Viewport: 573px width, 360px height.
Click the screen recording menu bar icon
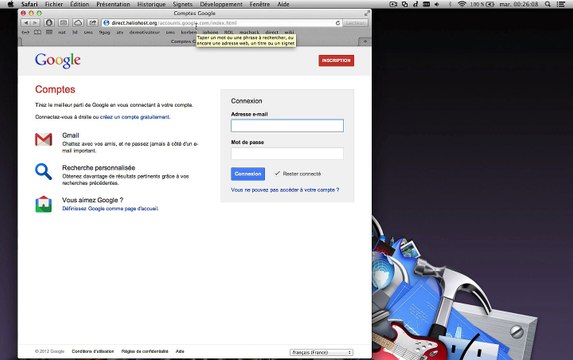point(393,4)
